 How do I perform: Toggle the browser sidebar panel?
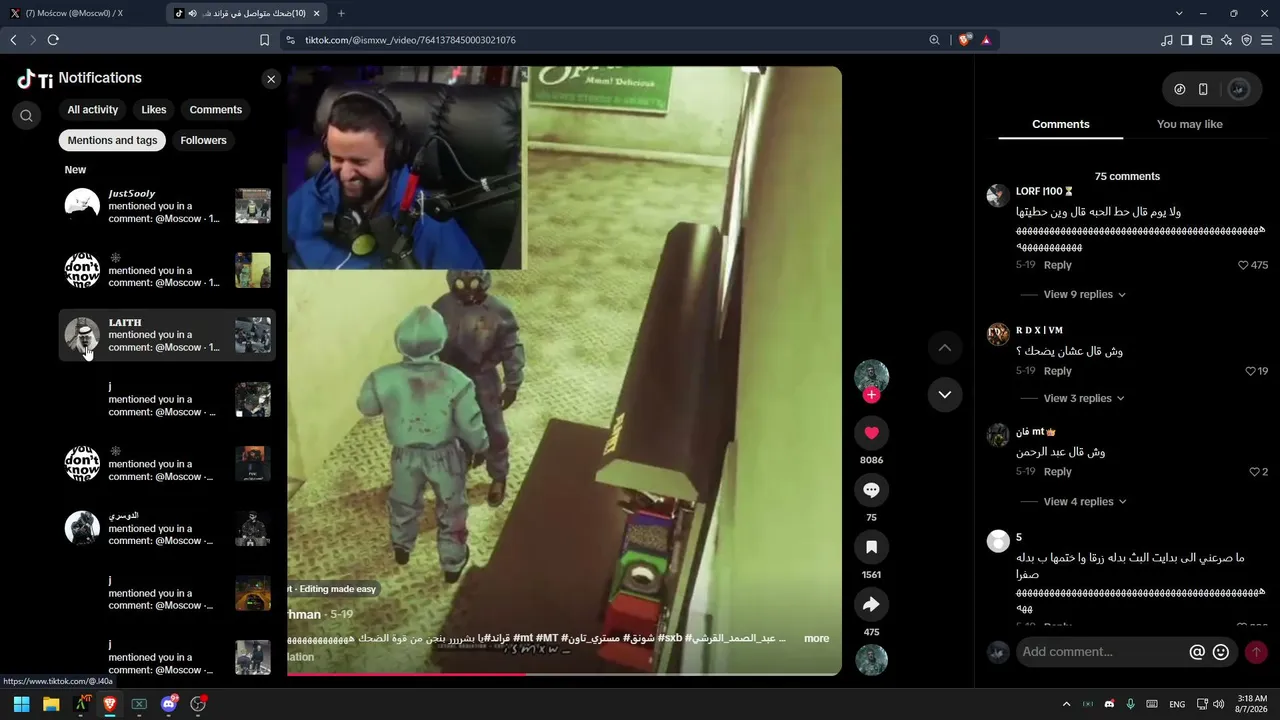pos(1187,40)
